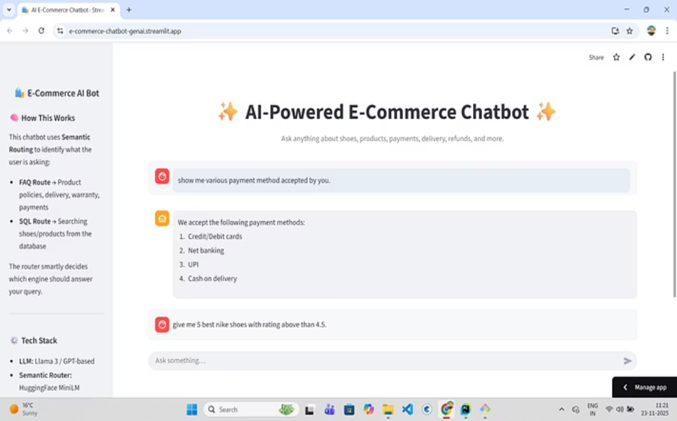The image size is (677, 421).
Task: Click 'LLM: Llama 3 / GPT-based' bullet
Action: 57,361
